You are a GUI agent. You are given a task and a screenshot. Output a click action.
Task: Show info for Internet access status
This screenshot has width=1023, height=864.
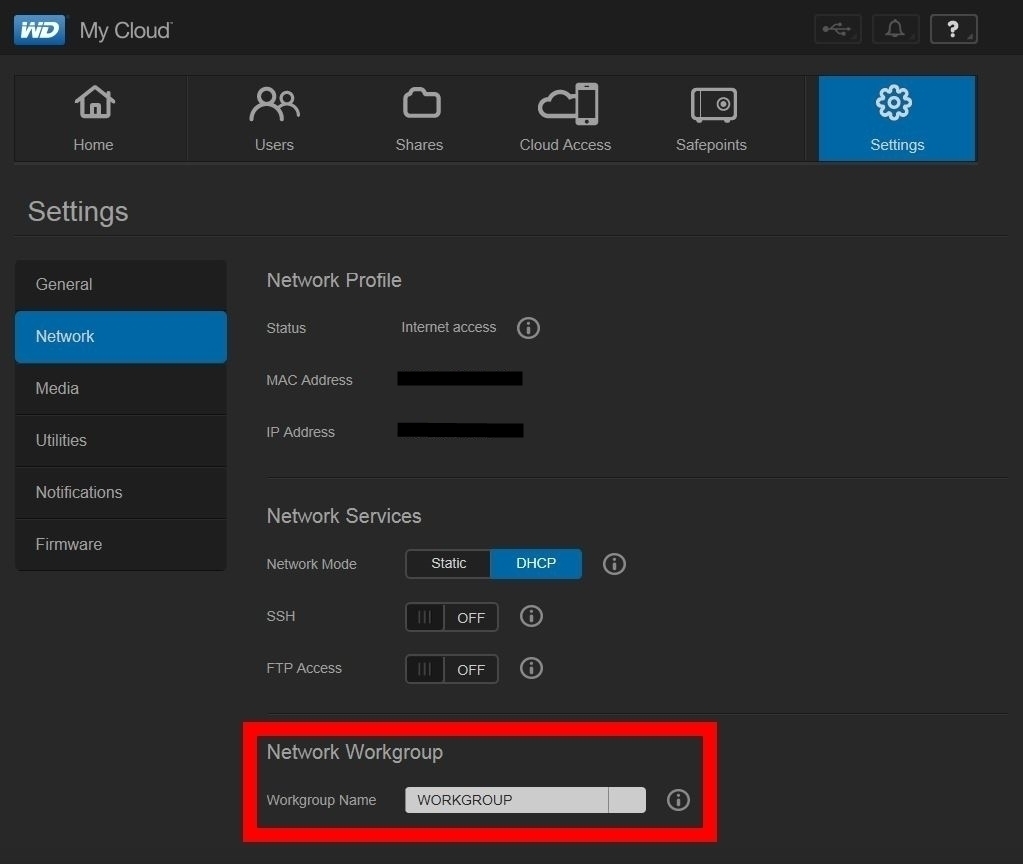[528, 328]
